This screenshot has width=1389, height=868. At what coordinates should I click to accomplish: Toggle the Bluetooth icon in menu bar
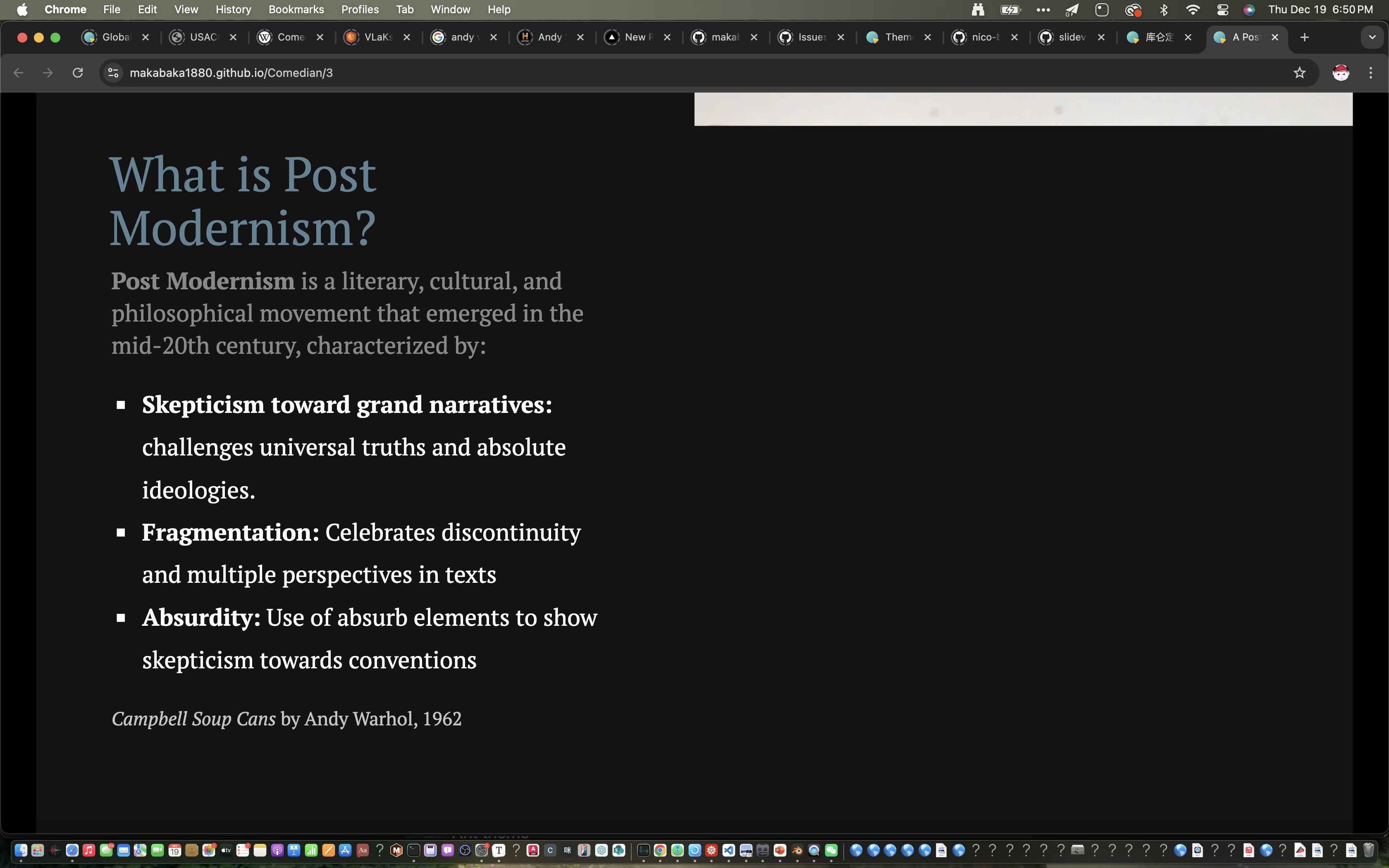coord(1165,9)
